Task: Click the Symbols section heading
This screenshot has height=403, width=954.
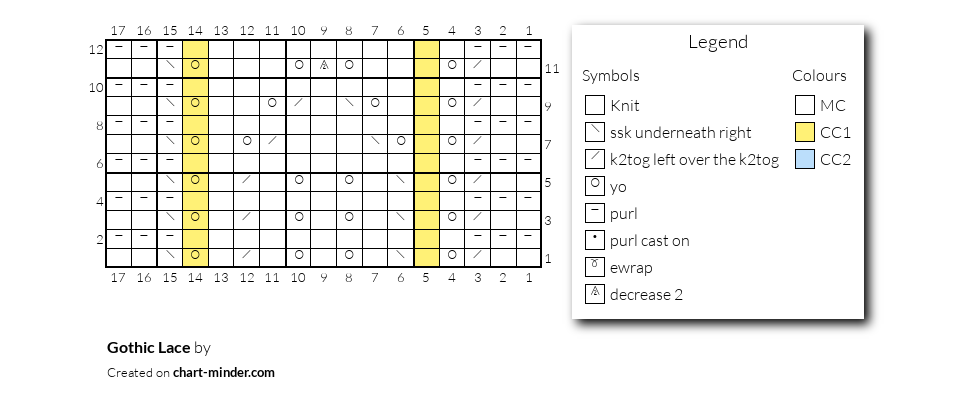Action: 611,75
